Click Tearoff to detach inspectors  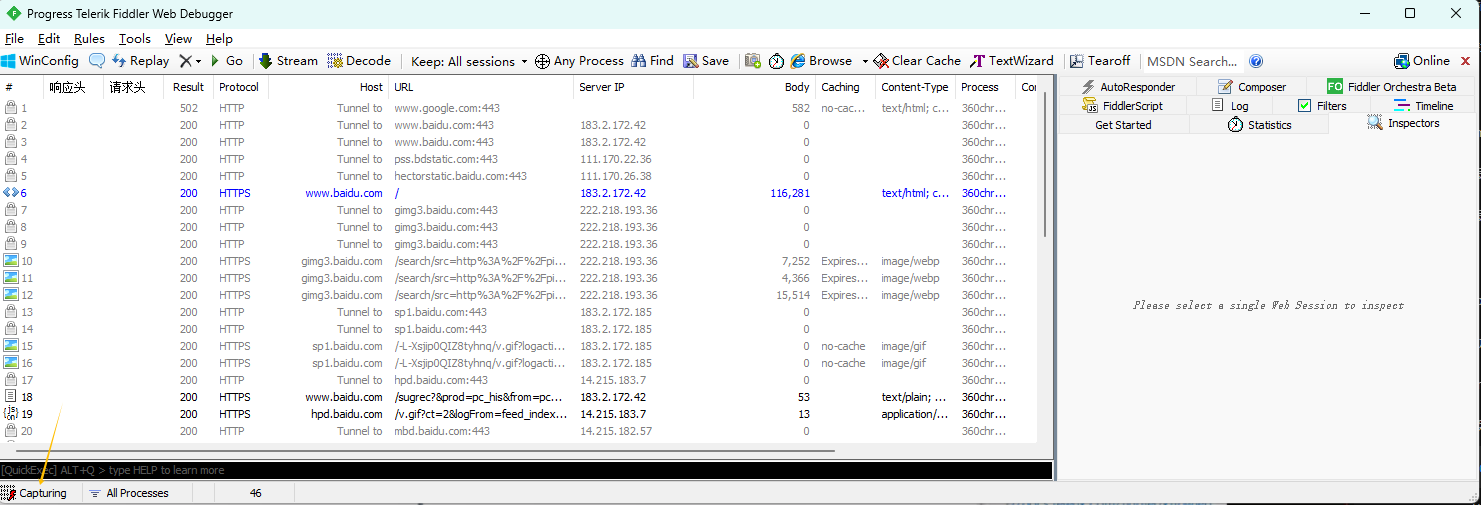click(x=1100, y=61)
